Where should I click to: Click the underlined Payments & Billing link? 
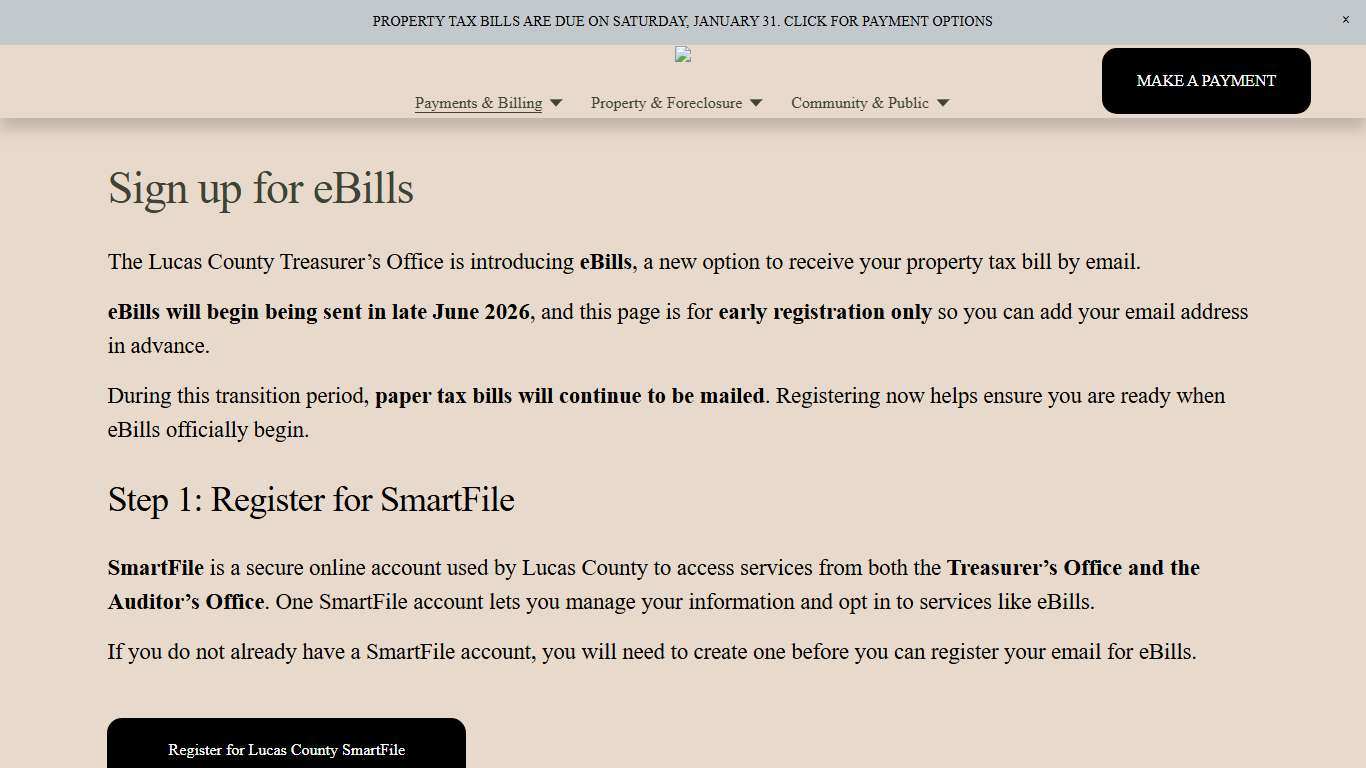[478, 103]
